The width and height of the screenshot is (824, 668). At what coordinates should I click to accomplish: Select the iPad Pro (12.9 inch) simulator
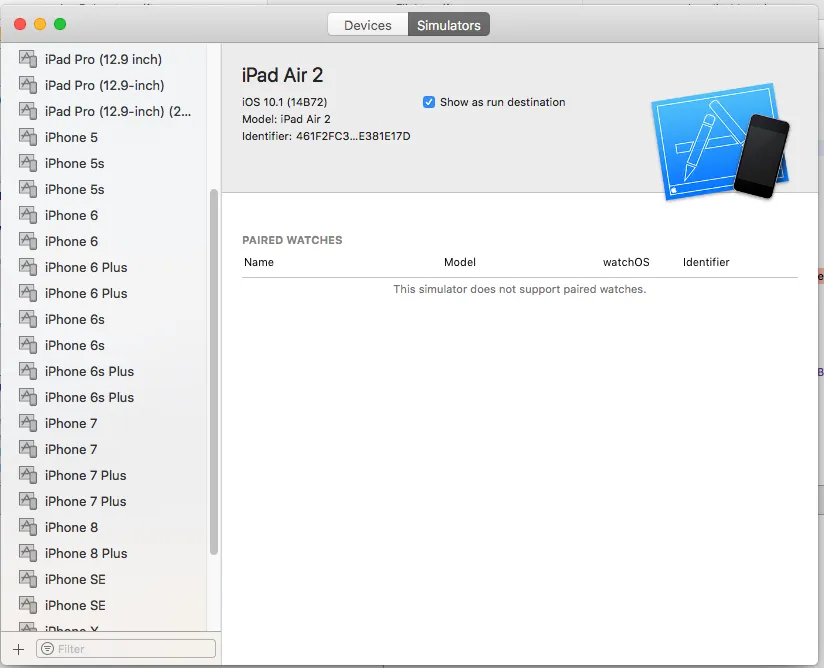(104, 59)
